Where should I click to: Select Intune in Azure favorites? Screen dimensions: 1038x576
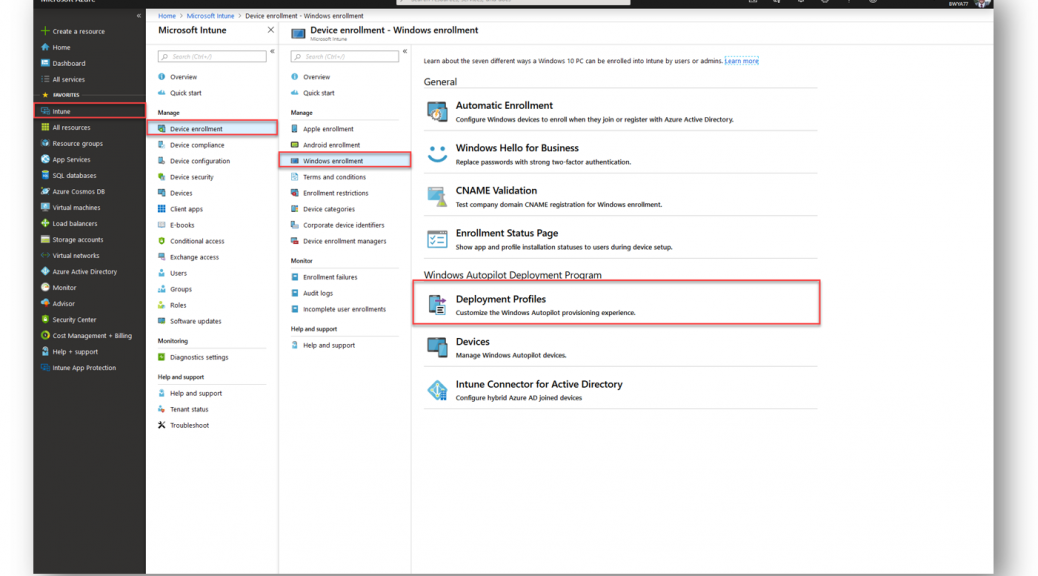pyautogui.click(x=90, y=111)
